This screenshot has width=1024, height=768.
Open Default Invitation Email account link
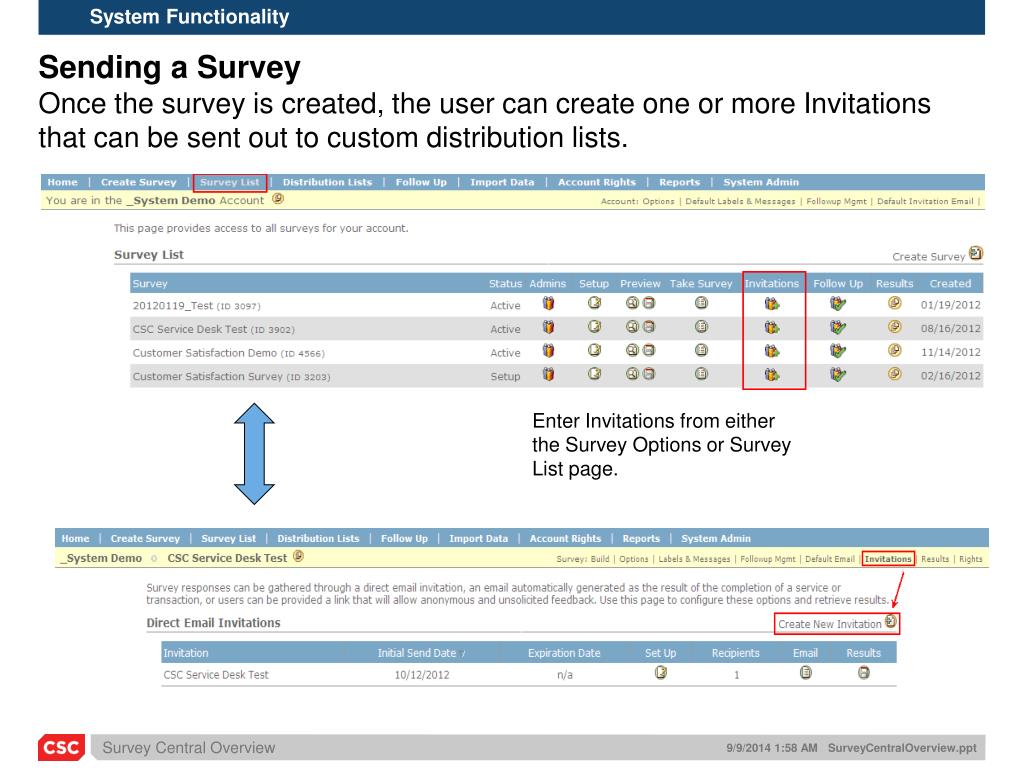[925, 201]
